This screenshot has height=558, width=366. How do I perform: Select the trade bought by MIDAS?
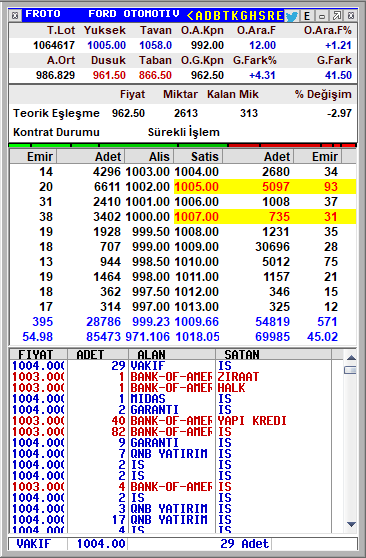[x=171, y=399]
